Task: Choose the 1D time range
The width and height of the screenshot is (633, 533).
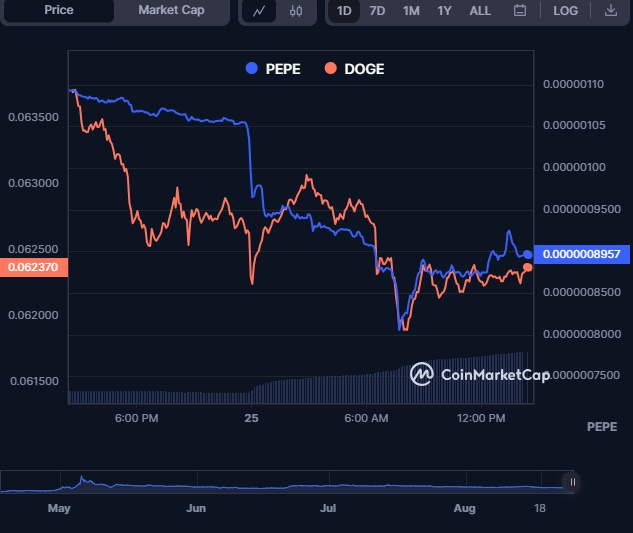Action: point(344,11)
